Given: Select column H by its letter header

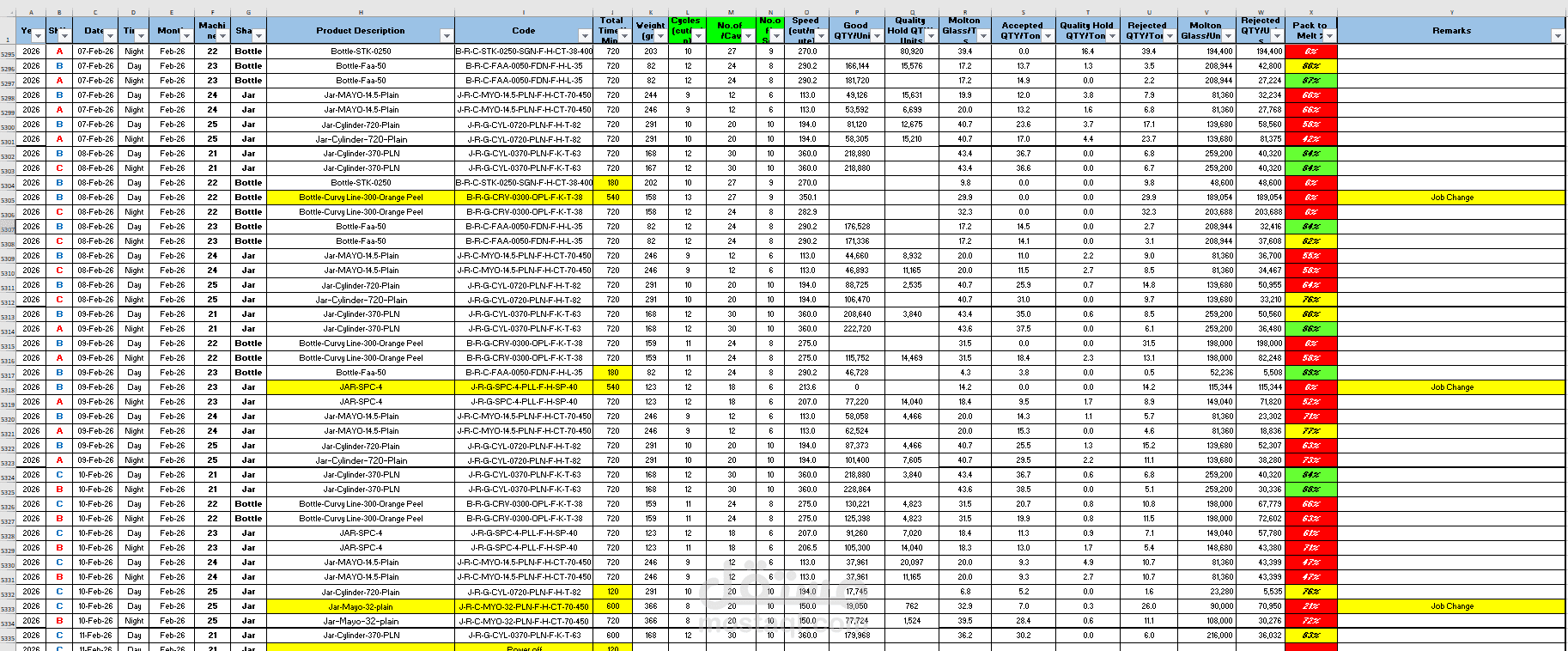Looking at the screenshot, I should [361, 12].
